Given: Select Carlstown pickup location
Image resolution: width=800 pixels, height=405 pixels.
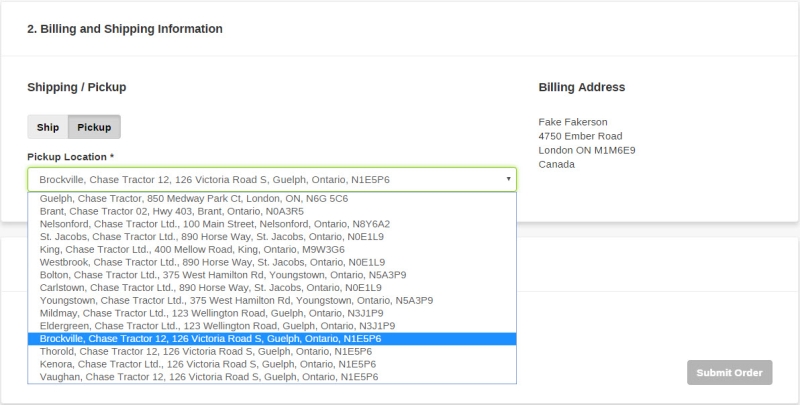Looking at the screenshot, I should 272,288.
